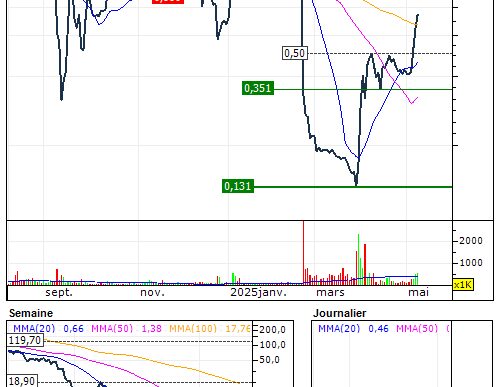The width and height of the screenshot is (500, 387).
Task: Click the 0,351 green support level label
Action: click(x=258, y=88)
